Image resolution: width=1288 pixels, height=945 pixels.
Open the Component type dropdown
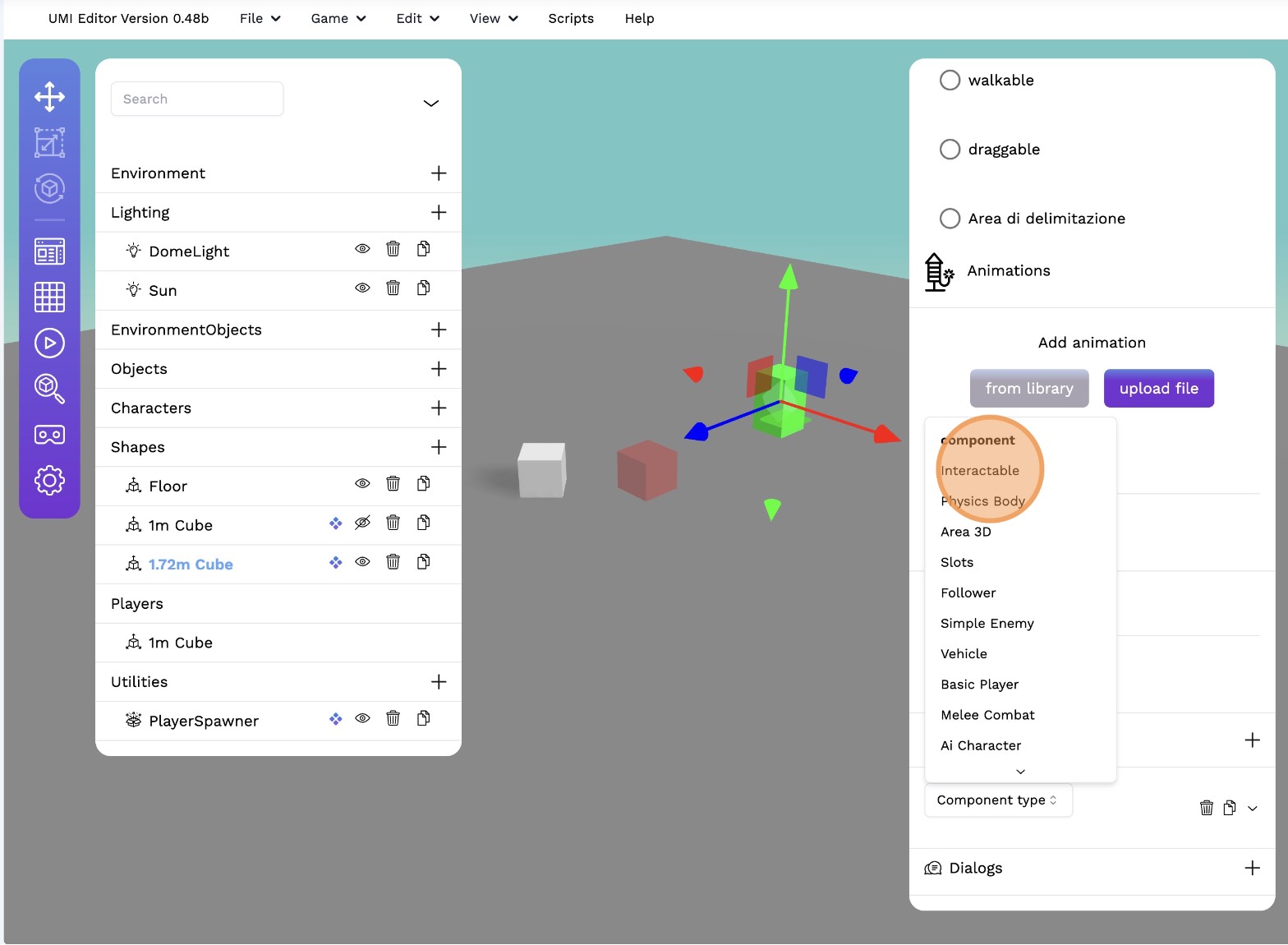[997, 800]
